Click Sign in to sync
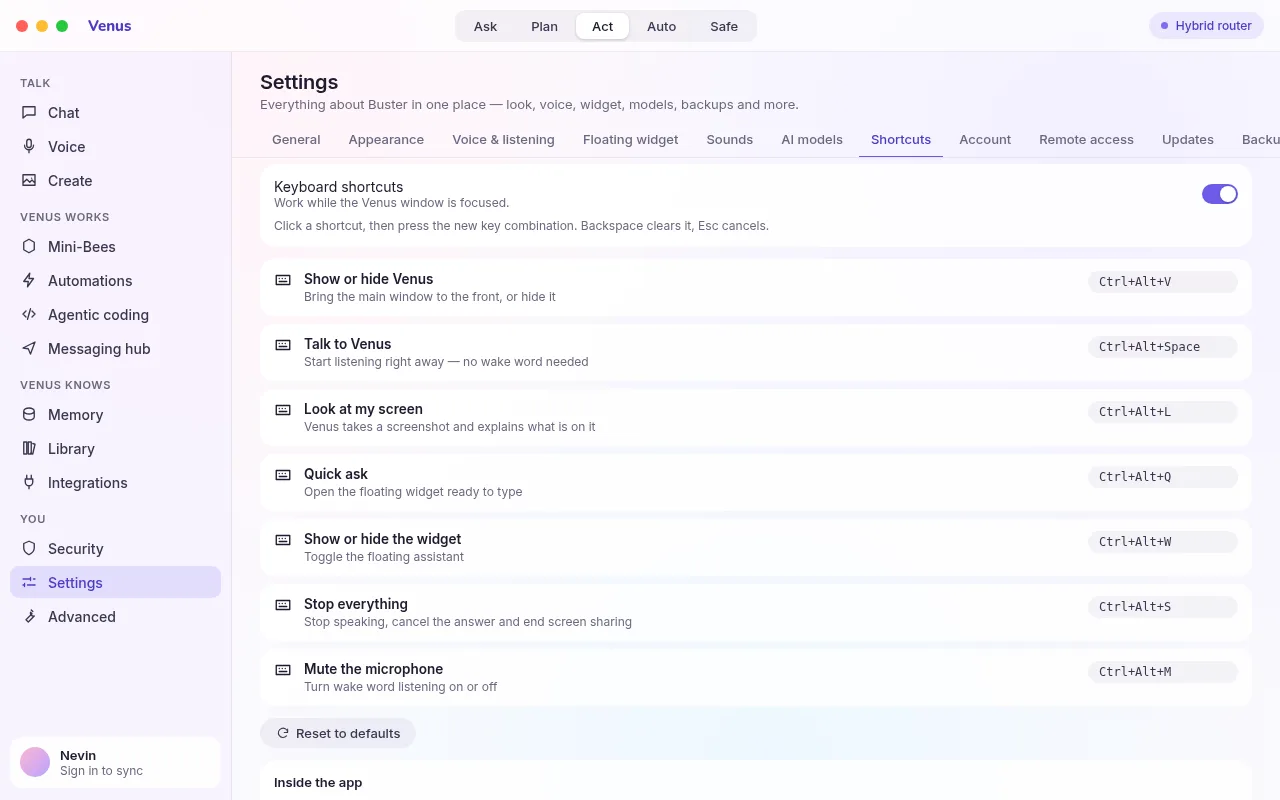The image size is (1280, 800). [101, 771]
